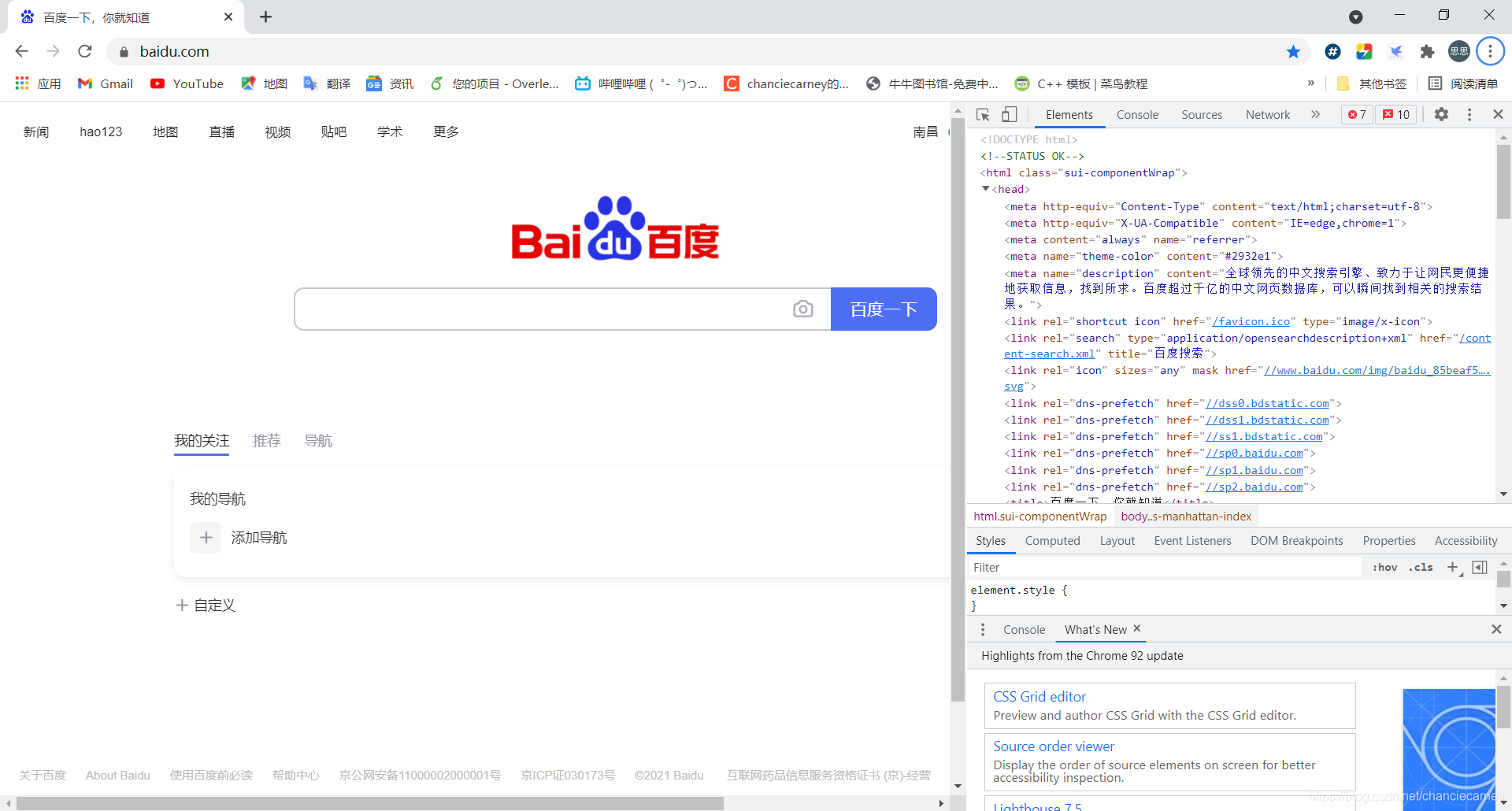Screen dimensions: 1512x811
Task: Switch to the DevTools Console tab
Action: 1137,115
